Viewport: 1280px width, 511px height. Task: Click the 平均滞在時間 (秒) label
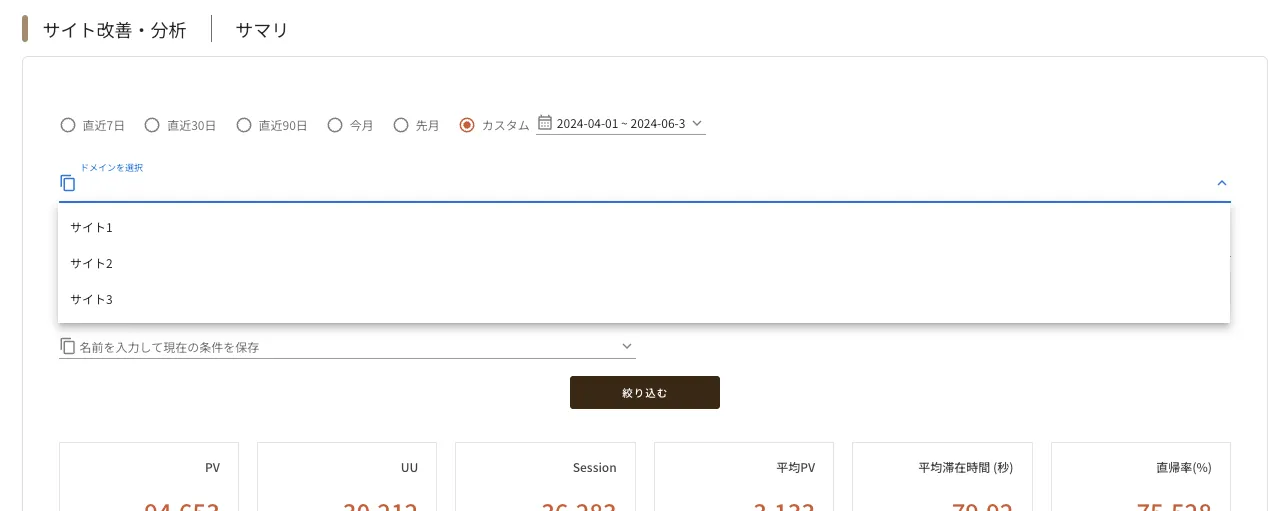click(x=965, y=467)
